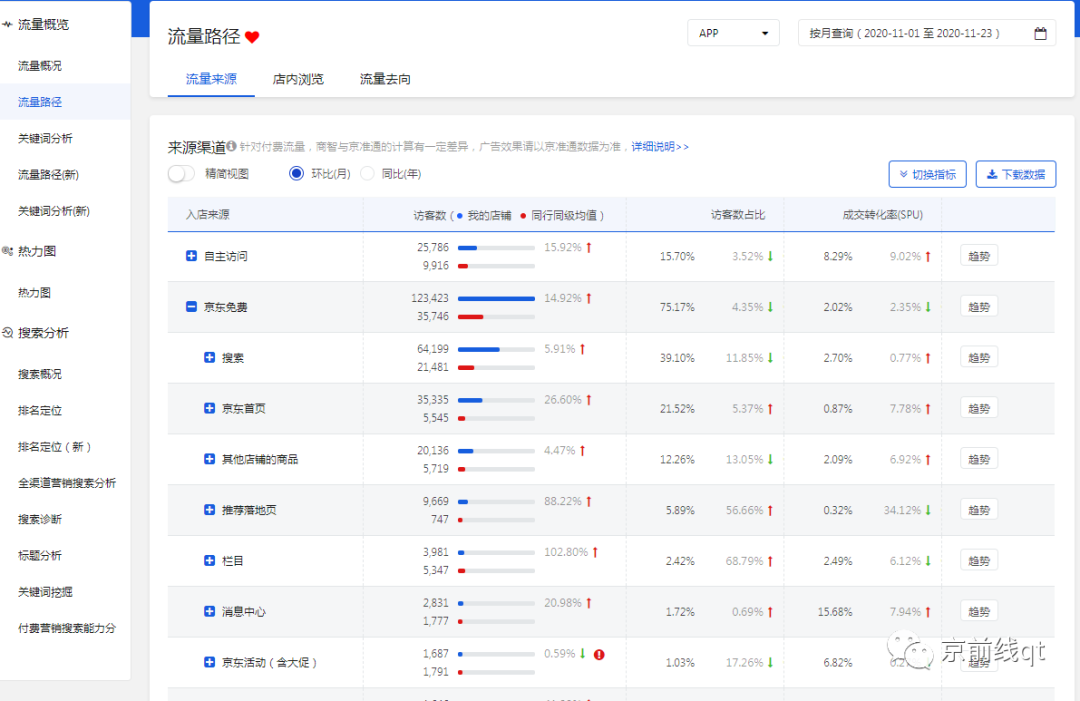Open the calendar icon in date field
This screenshot has height=701, width=1080.
coord(1040,33)
